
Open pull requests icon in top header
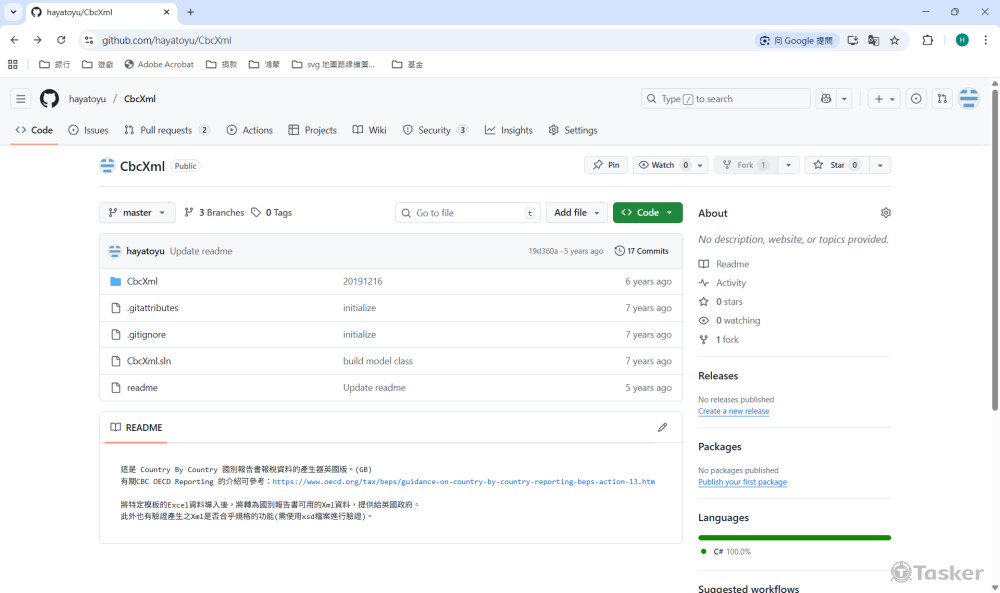point(942,99)
